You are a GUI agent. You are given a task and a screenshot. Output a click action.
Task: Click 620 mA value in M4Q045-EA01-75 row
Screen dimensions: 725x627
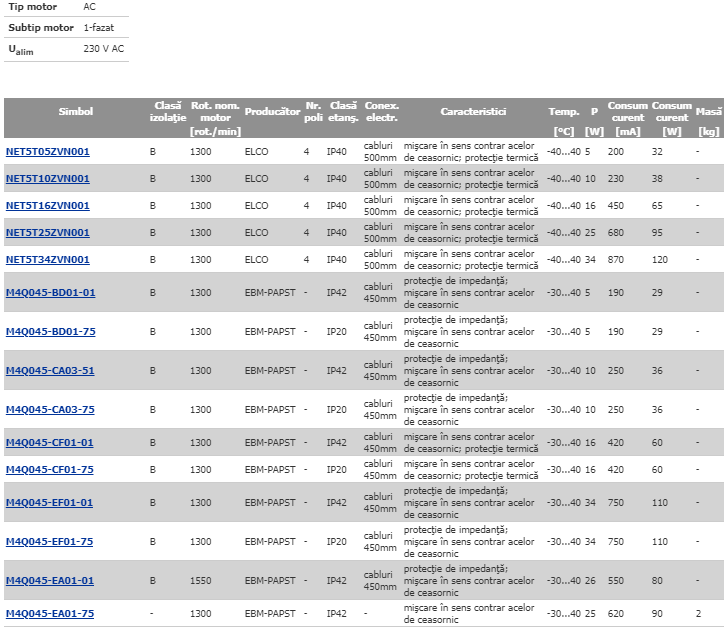point(616,614)
